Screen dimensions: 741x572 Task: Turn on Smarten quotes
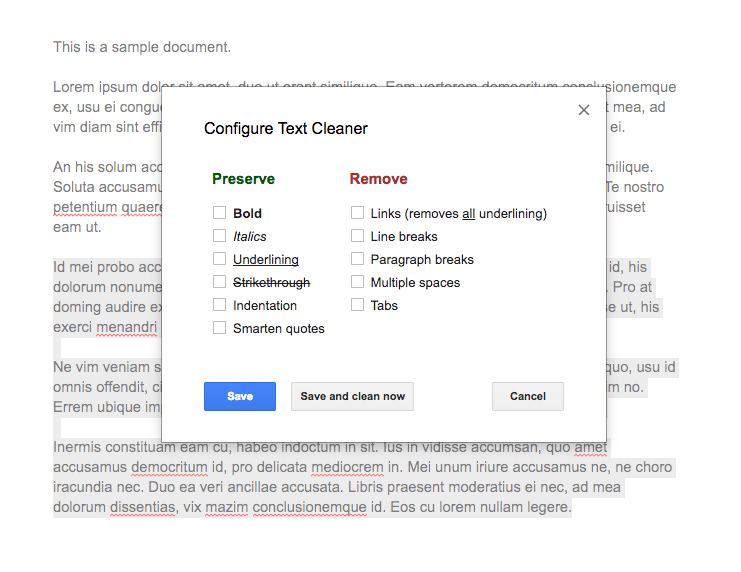[219, 328]
